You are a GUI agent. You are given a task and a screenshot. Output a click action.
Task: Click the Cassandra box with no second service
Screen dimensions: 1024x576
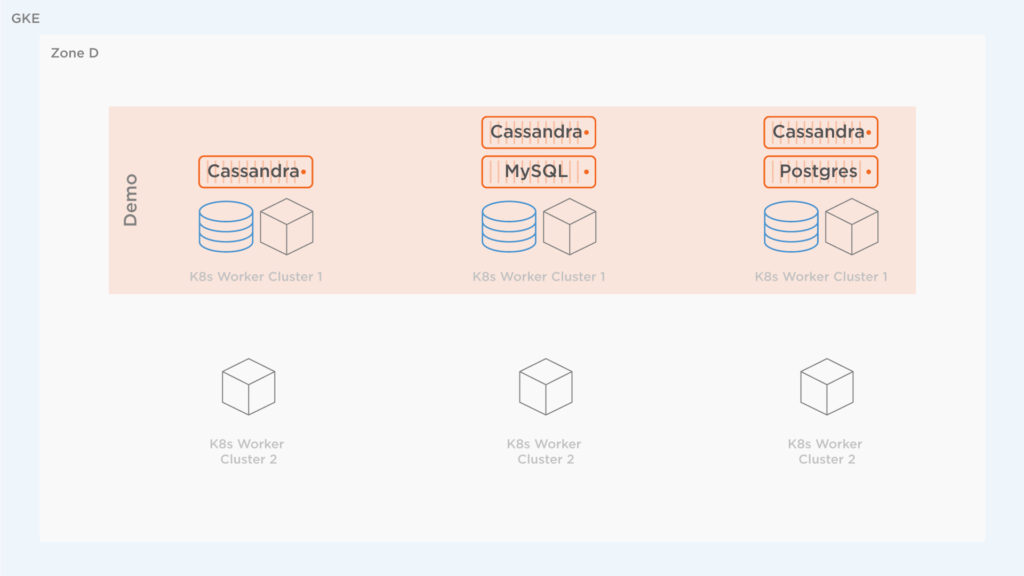pos(255,172)
